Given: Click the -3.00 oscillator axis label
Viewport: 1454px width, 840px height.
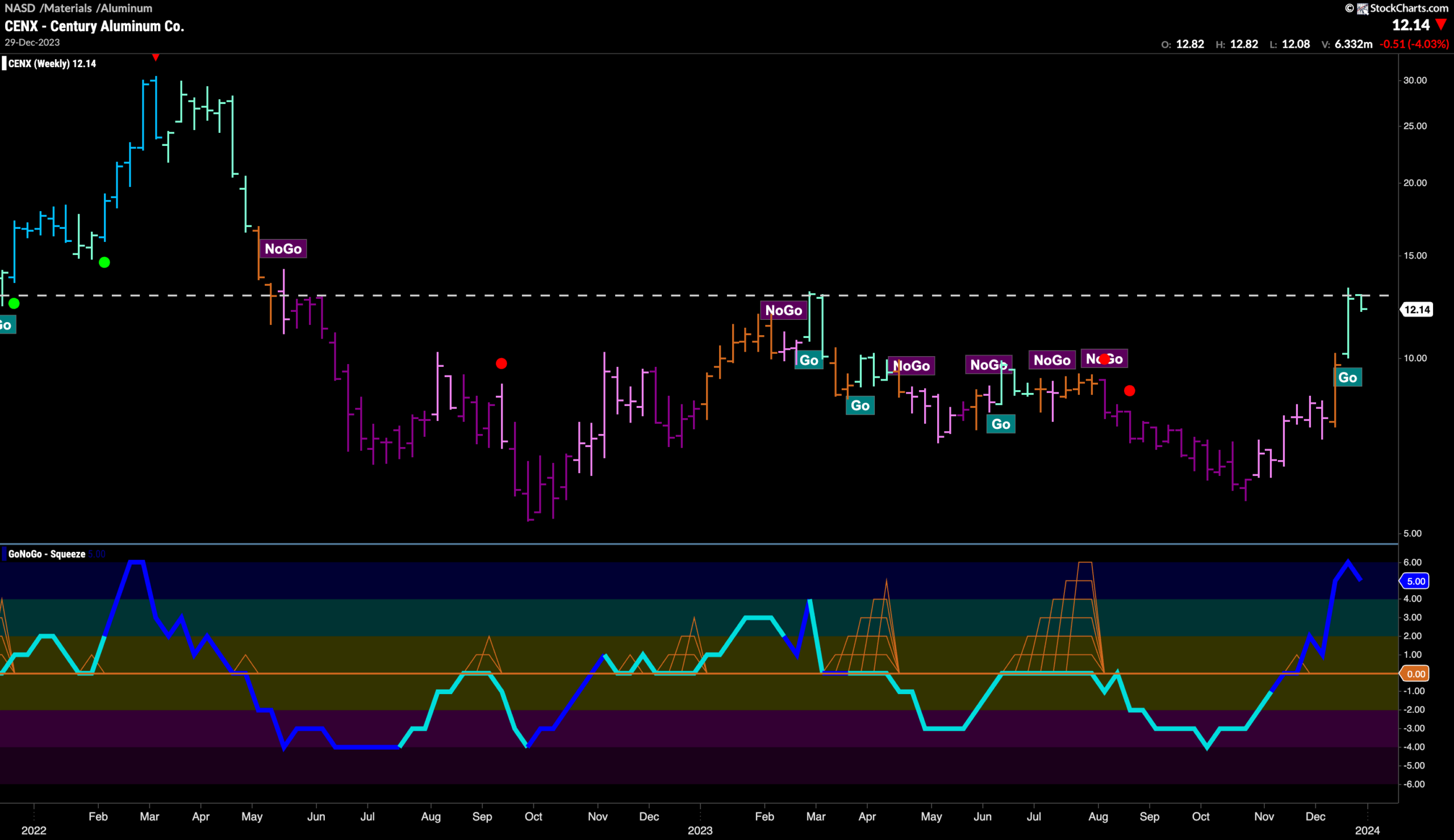Looking at the screenshot, I should coord(1413,729).
